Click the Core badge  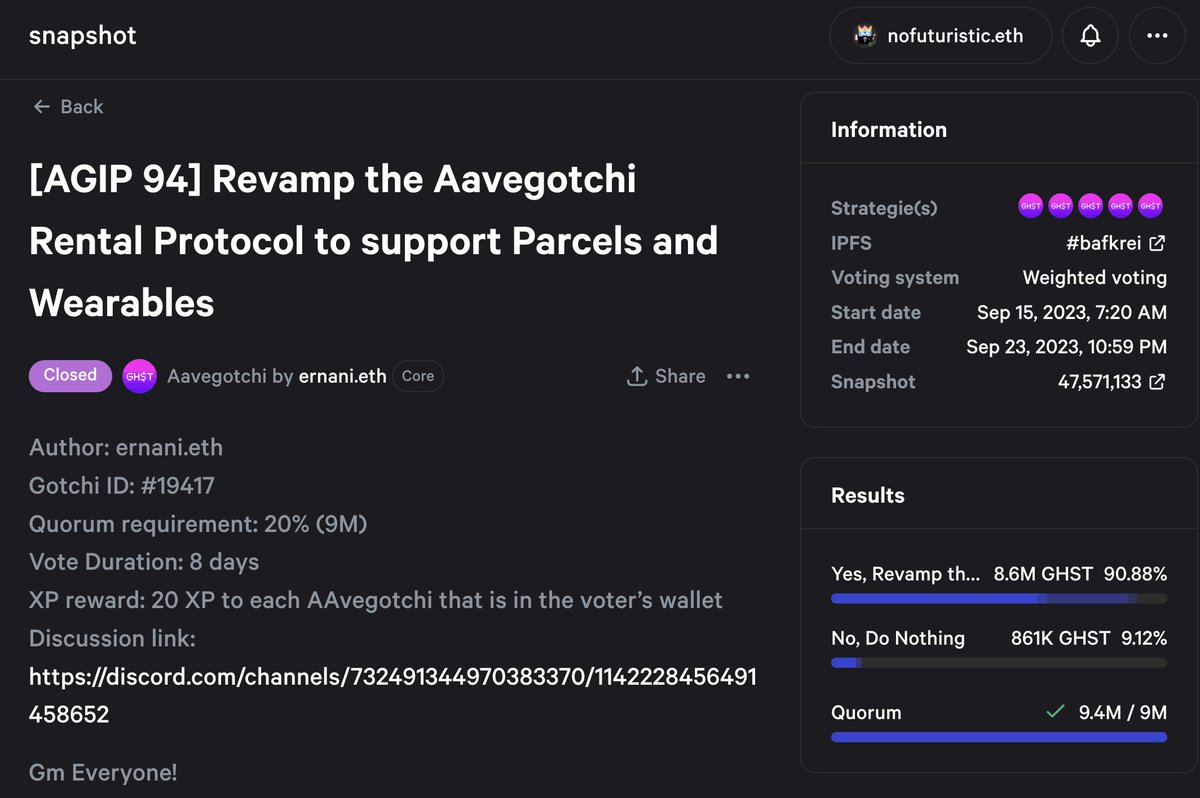coord(418,376)
